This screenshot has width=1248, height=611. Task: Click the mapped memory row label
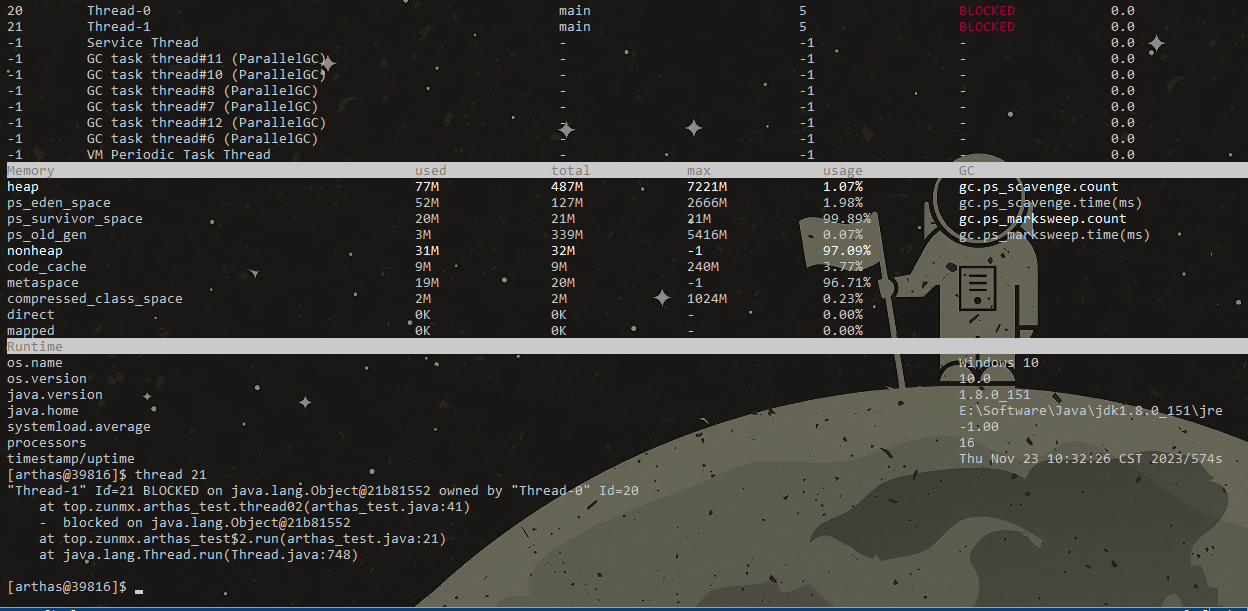pos(31,331)
